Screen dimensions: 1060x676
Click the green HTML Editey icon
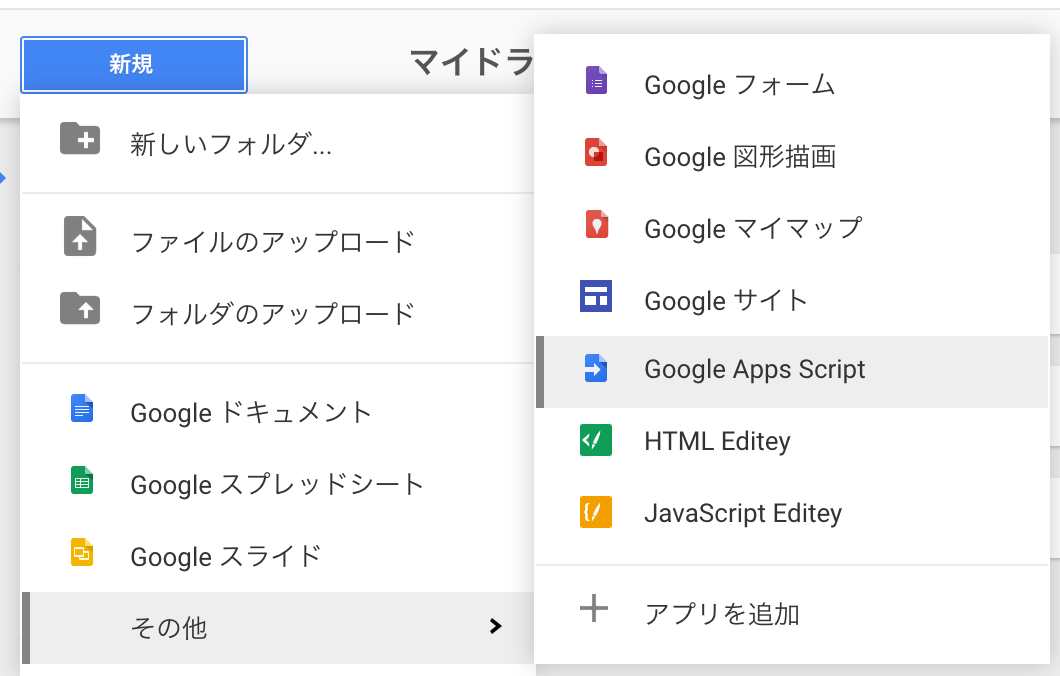click(x=596, y=440)
